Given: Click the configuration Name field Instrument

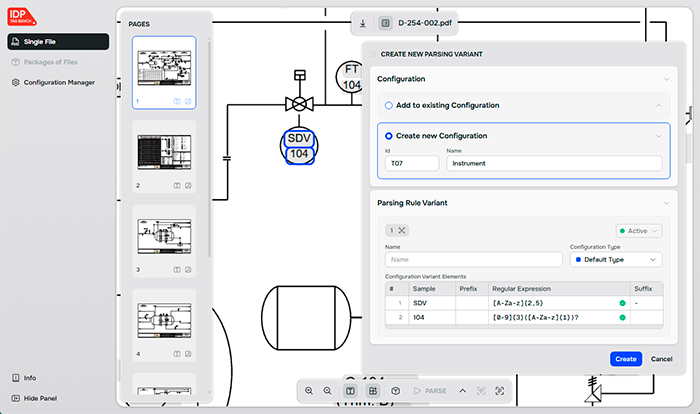Looking at the screenshot, I should [554, 163].
